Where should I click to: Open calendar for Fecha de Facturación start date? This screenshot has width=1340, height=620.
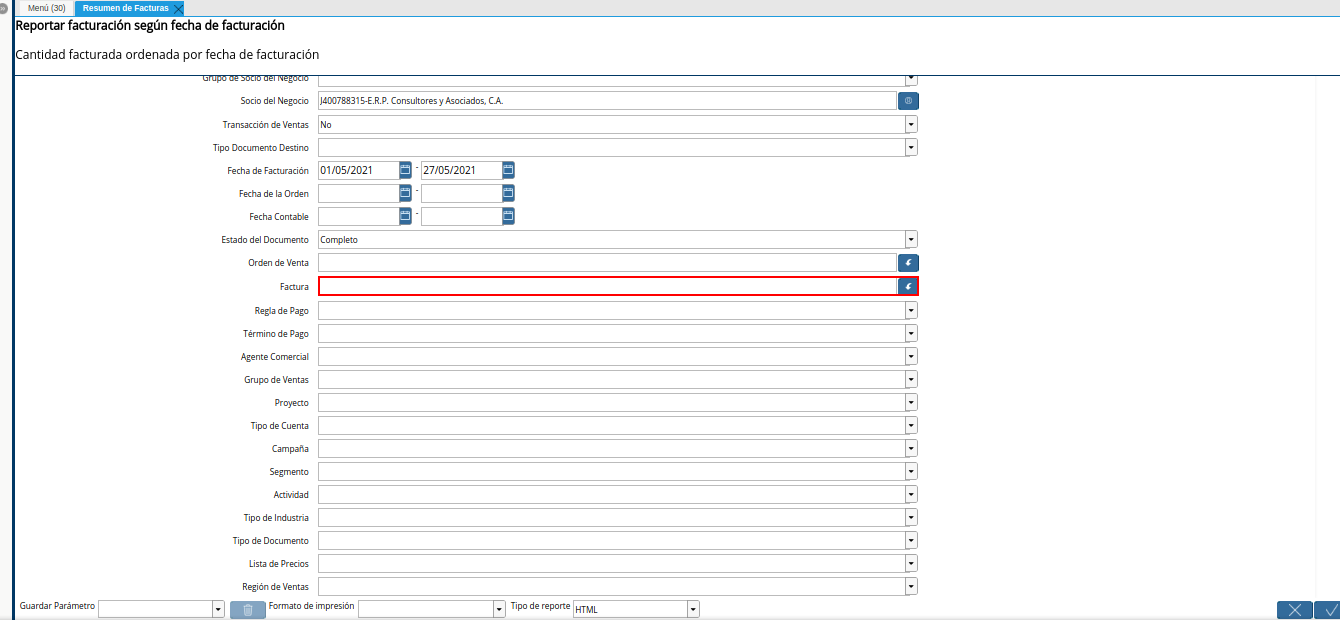click(x=405, y=170)
